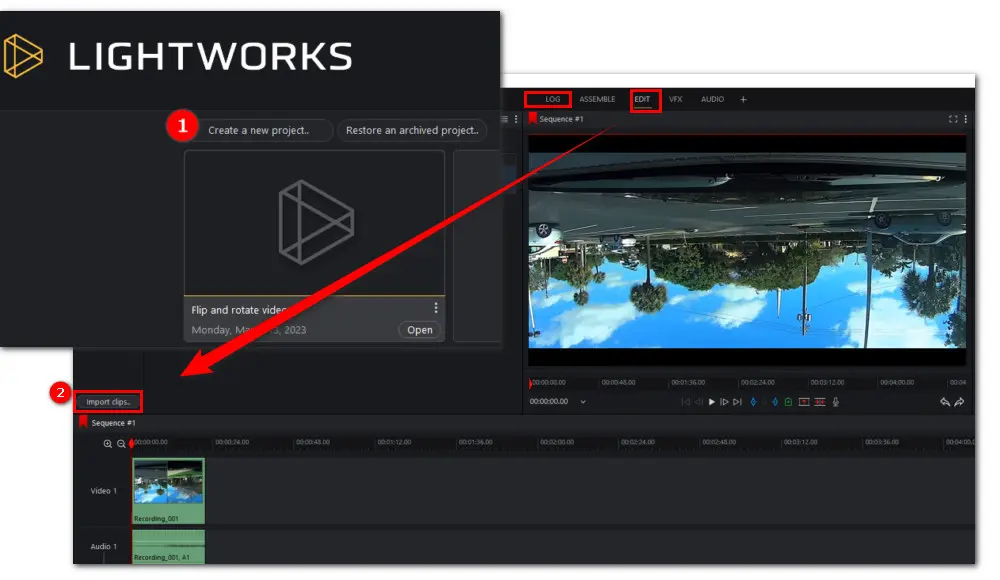Click the Sequence #1 viewer title

(561, 119)
